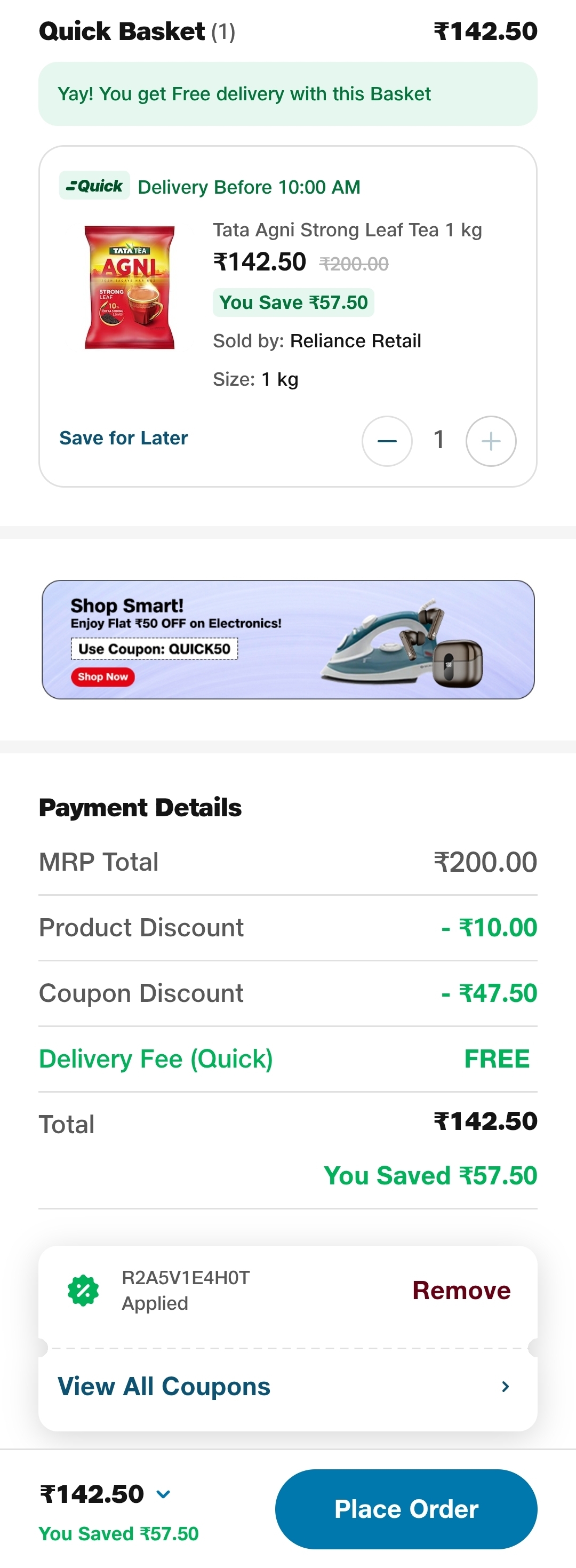Tap Shop Now on electronics banner

103,677
